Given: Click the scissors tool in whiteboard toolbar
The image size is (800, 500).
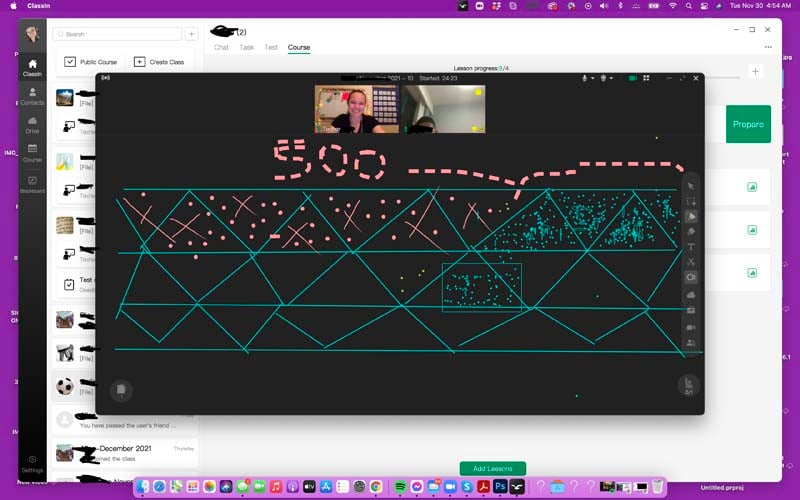Looking at the screenshot, I should [x=691, y=261].
